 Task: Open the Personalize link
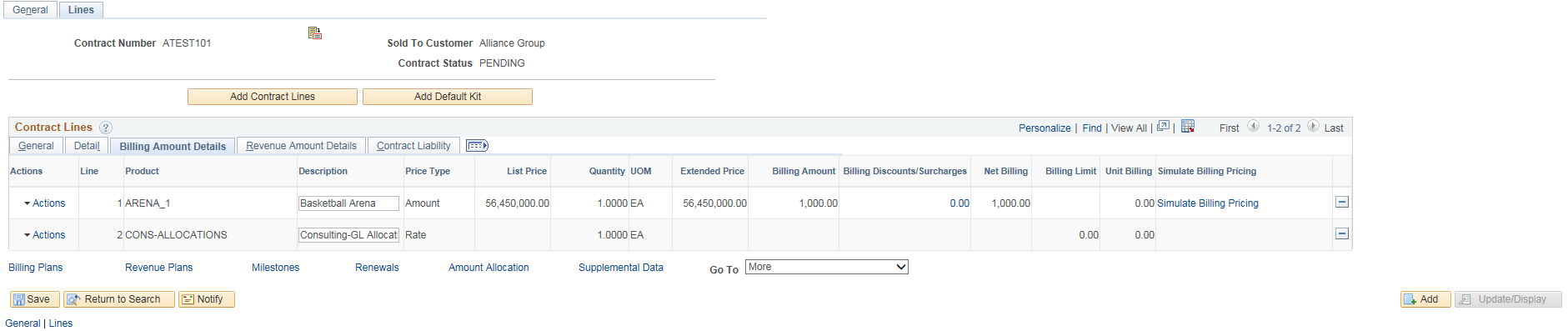tap(1044, 128)
